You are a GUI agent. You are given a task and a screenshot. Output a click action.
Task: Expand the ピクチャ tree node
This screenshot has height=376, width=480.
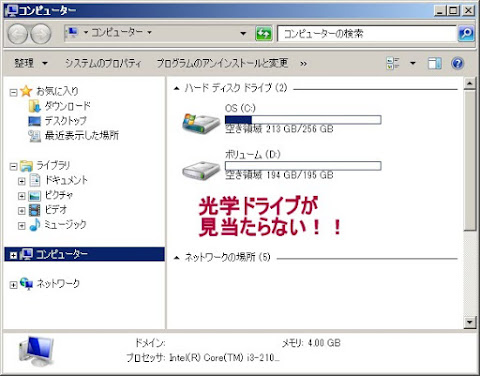pos(22,196)
